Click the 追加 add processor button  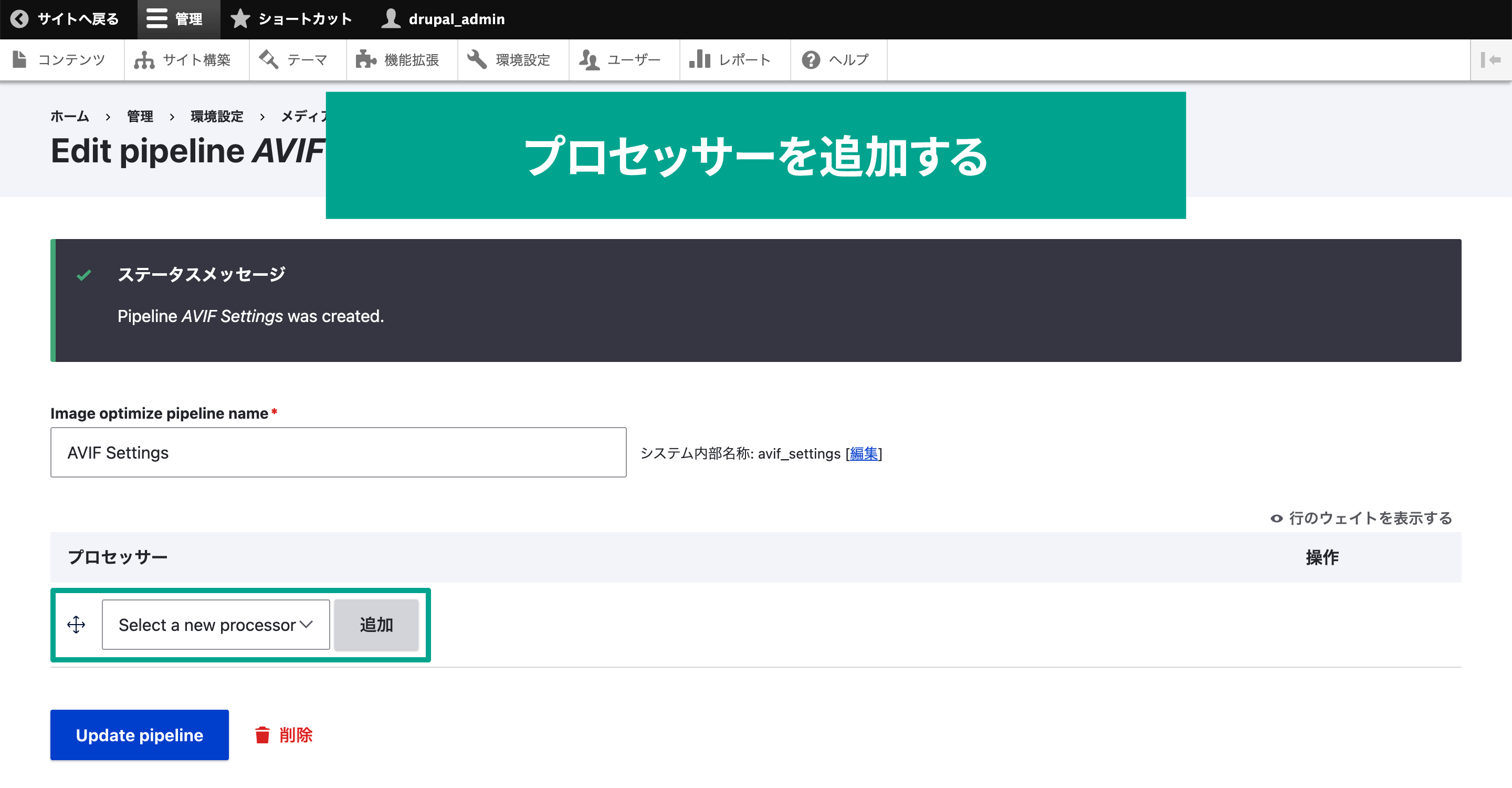coord(377,624)
